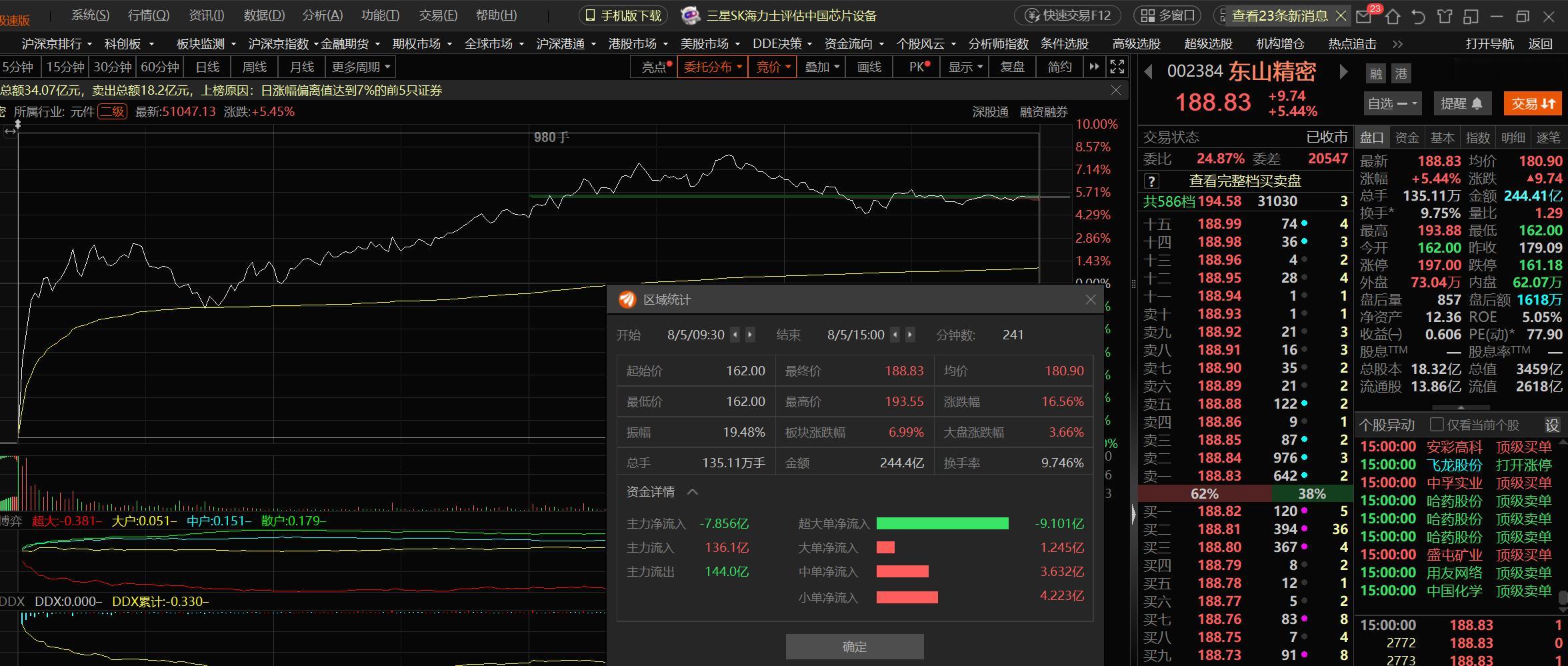1568x666 pixels.
Task: Click 返回 button
Action: click(1540, 44)
